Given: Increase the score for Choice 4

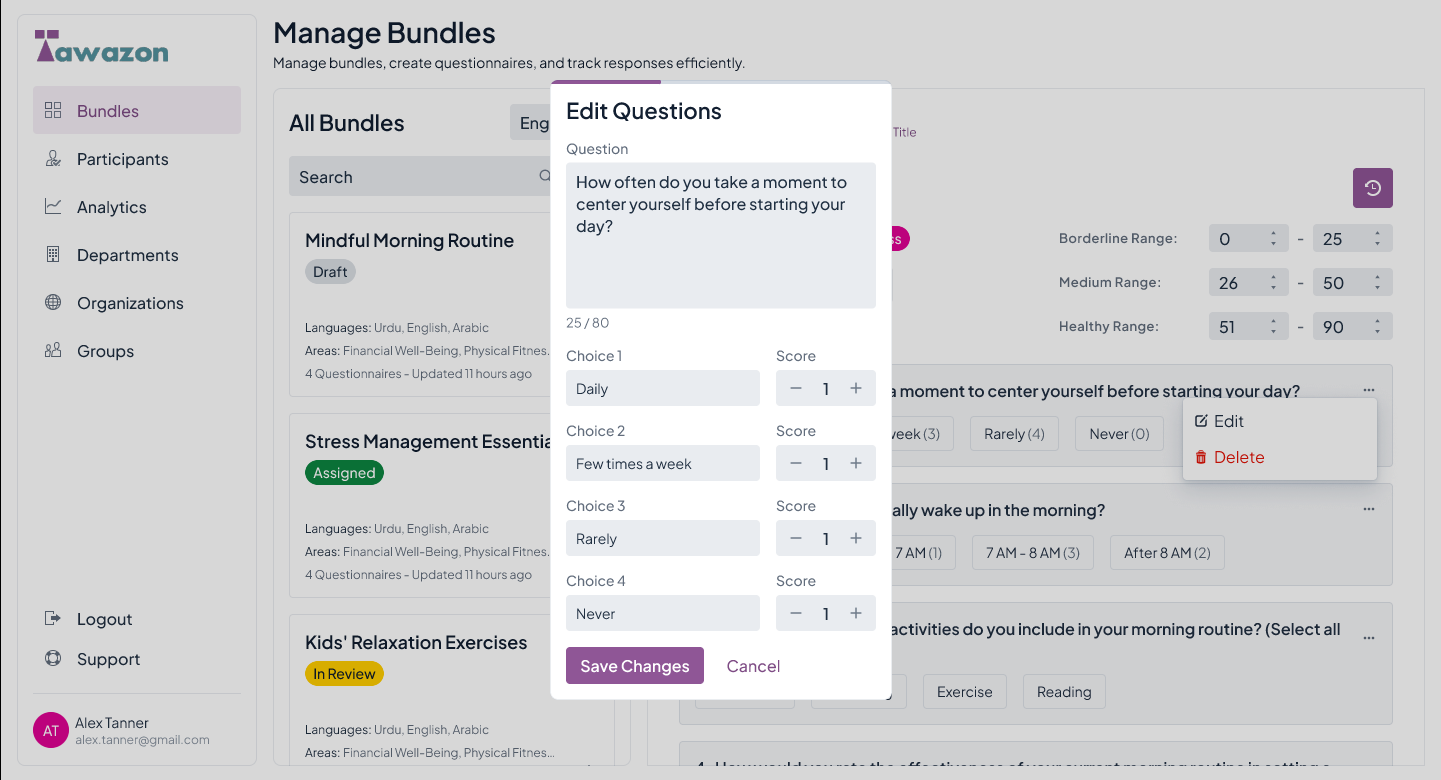Looking at the screenshot, I should [856, 614].
